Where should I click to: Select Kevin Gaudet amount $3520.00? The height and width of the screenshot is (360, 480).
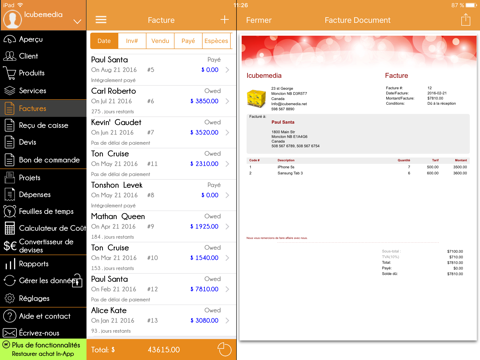[204, 132]
